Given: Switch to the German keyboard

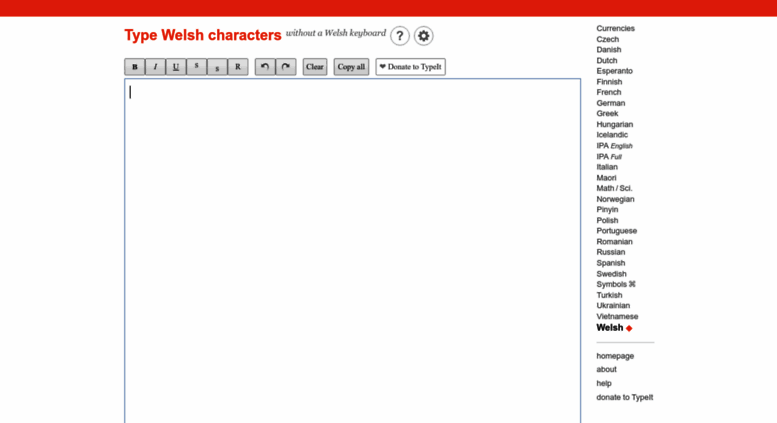Looking at the screenshot, I should [x=610, y=103].
